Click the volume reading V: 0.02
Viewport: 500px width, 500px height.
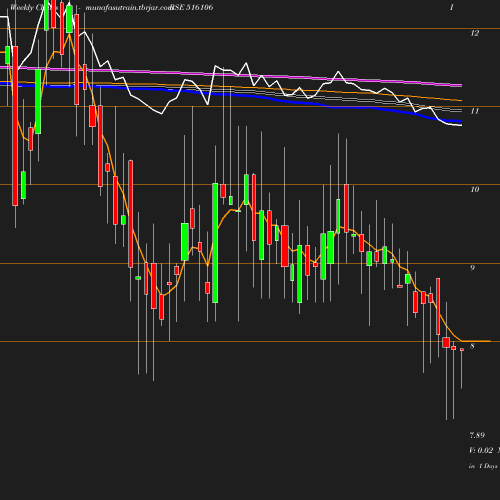(481, 450)
